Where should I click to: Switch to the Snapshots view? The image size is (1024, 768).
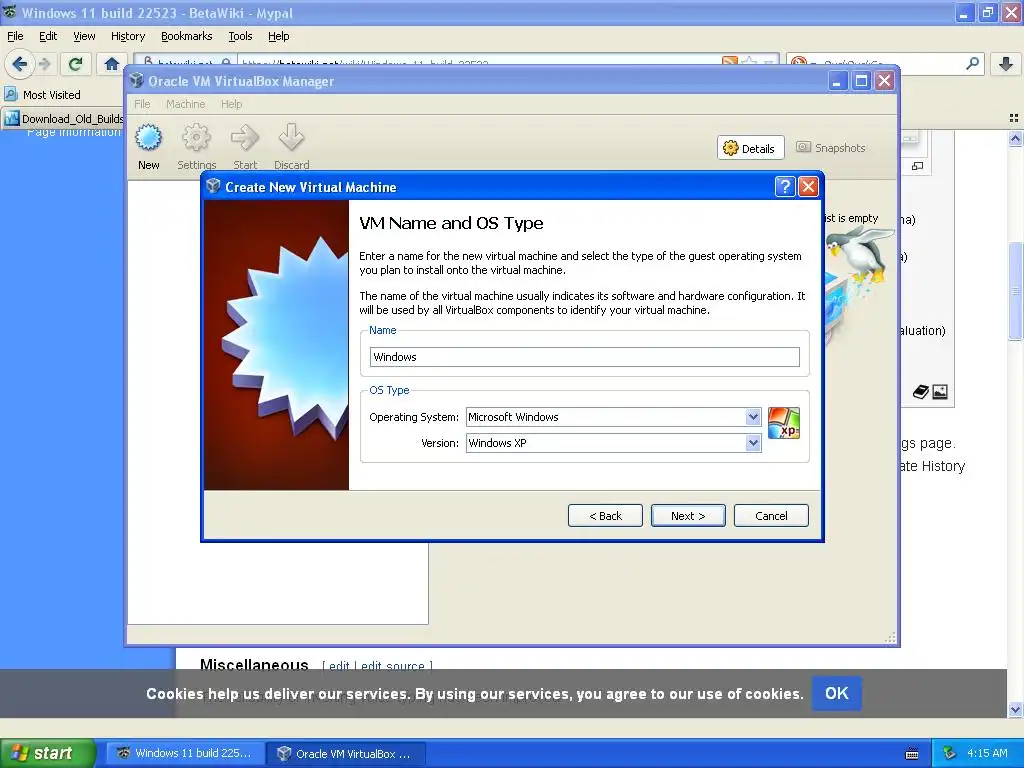coord(831,148)
